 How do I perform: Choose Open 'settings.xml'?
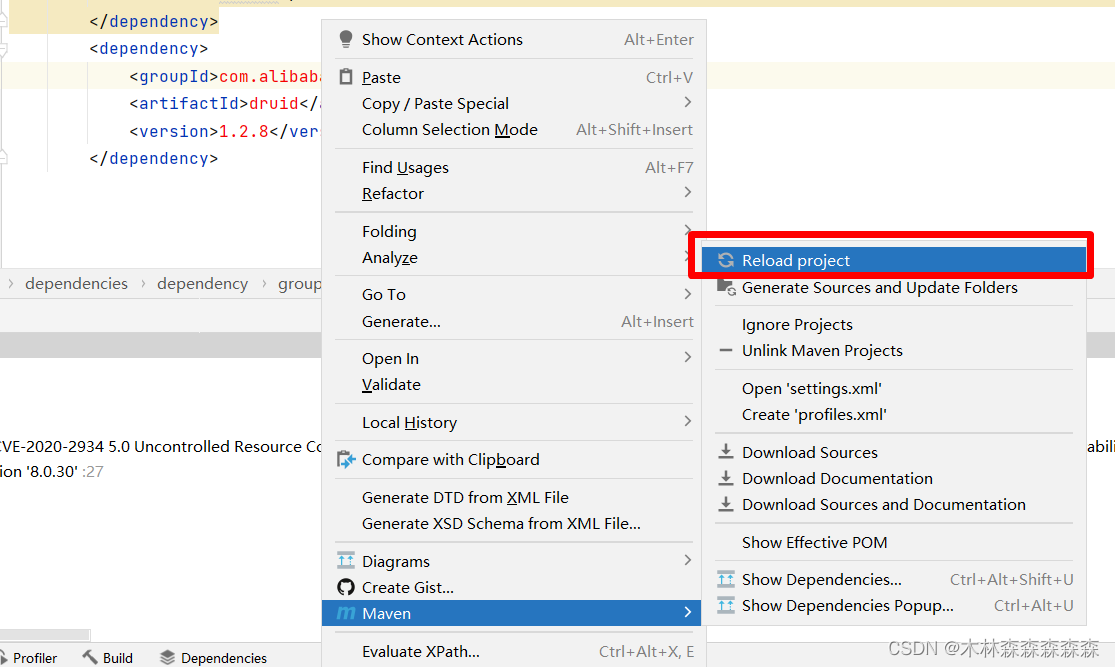894,388
